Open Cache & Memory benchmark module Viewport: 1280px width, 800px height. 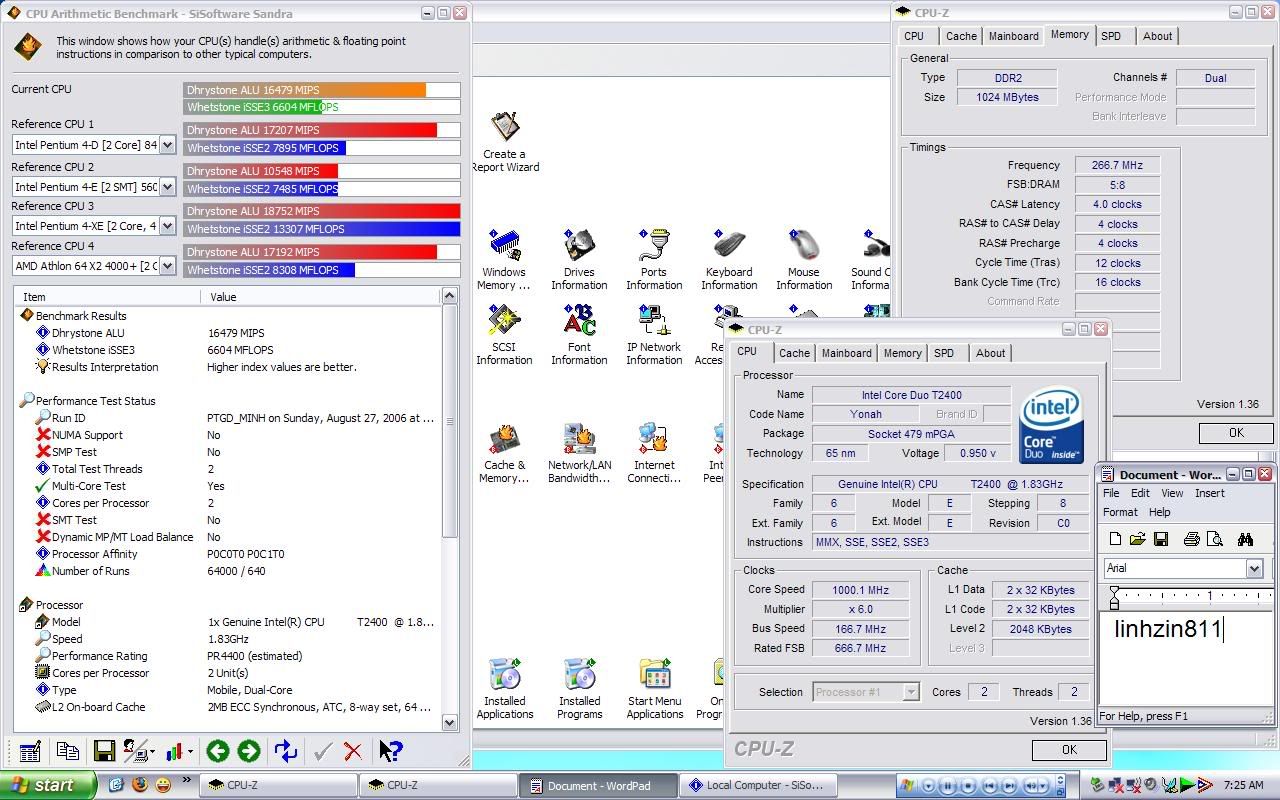tap(504, 453)
